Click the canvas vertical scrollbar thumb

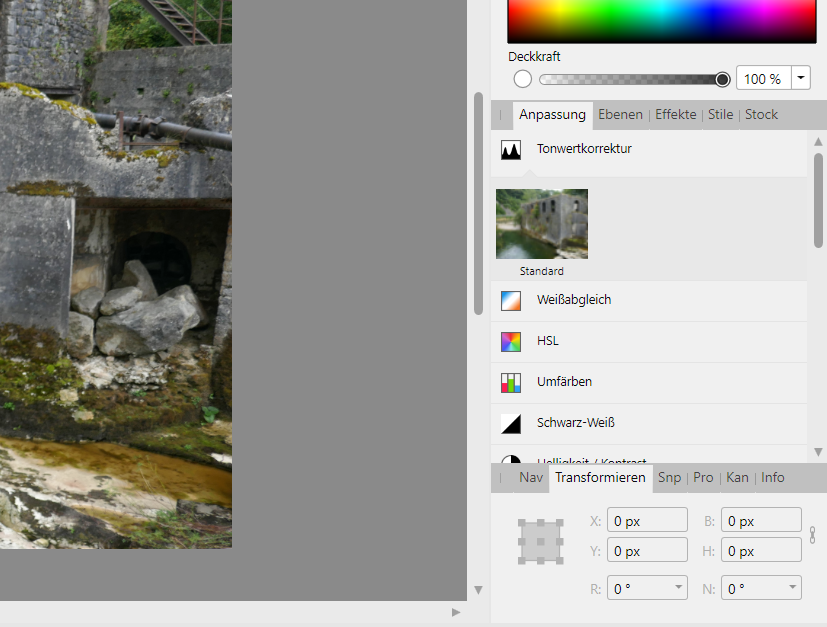pos(478,204)
